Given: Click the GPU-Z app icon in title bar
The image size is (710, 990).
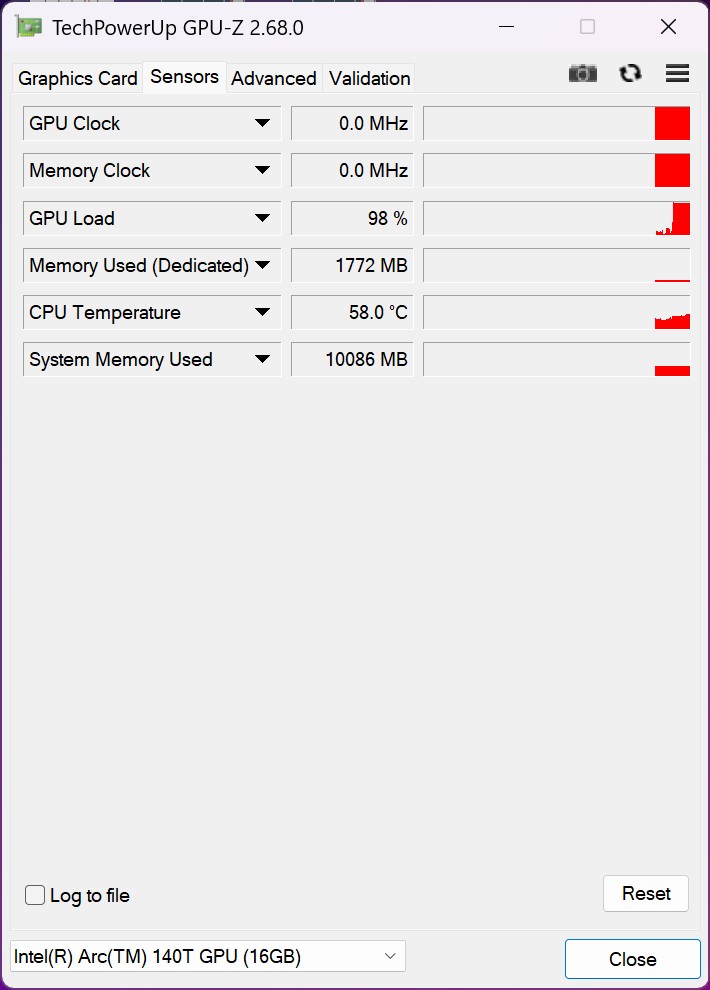Looking at the screenshot, I should tap(28, 27).
